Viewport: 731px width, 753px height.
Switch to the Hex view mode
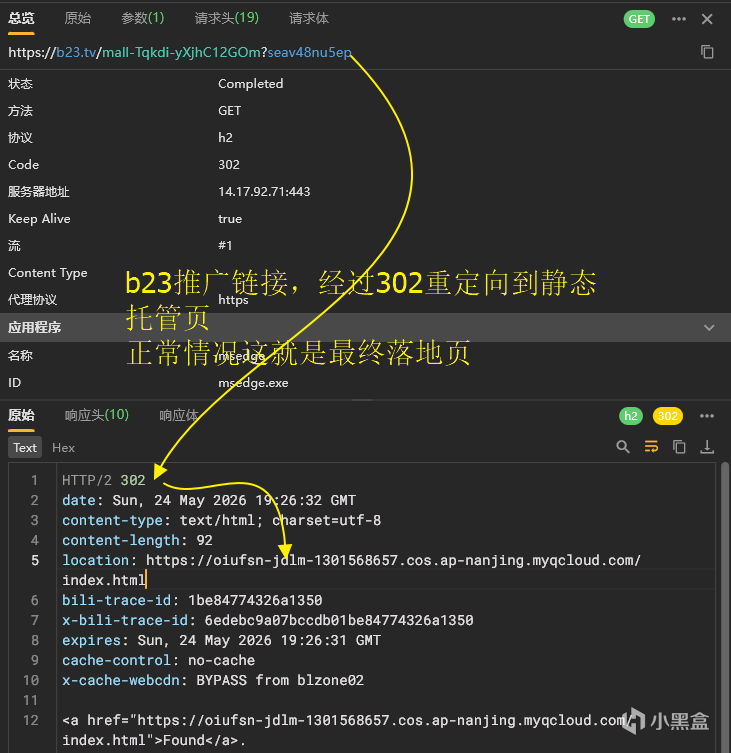point(63,448)
